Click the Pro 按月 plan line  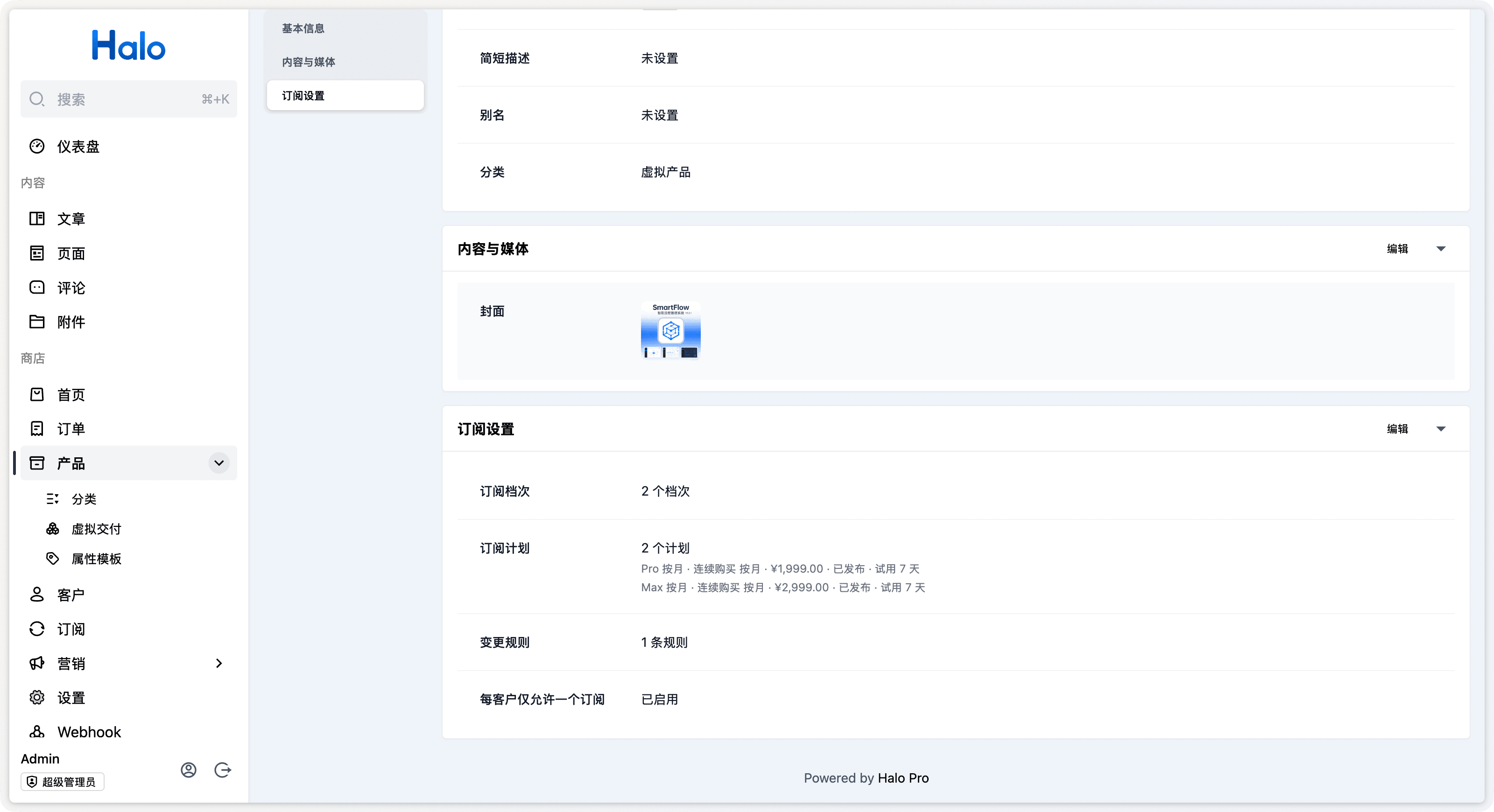780,569
